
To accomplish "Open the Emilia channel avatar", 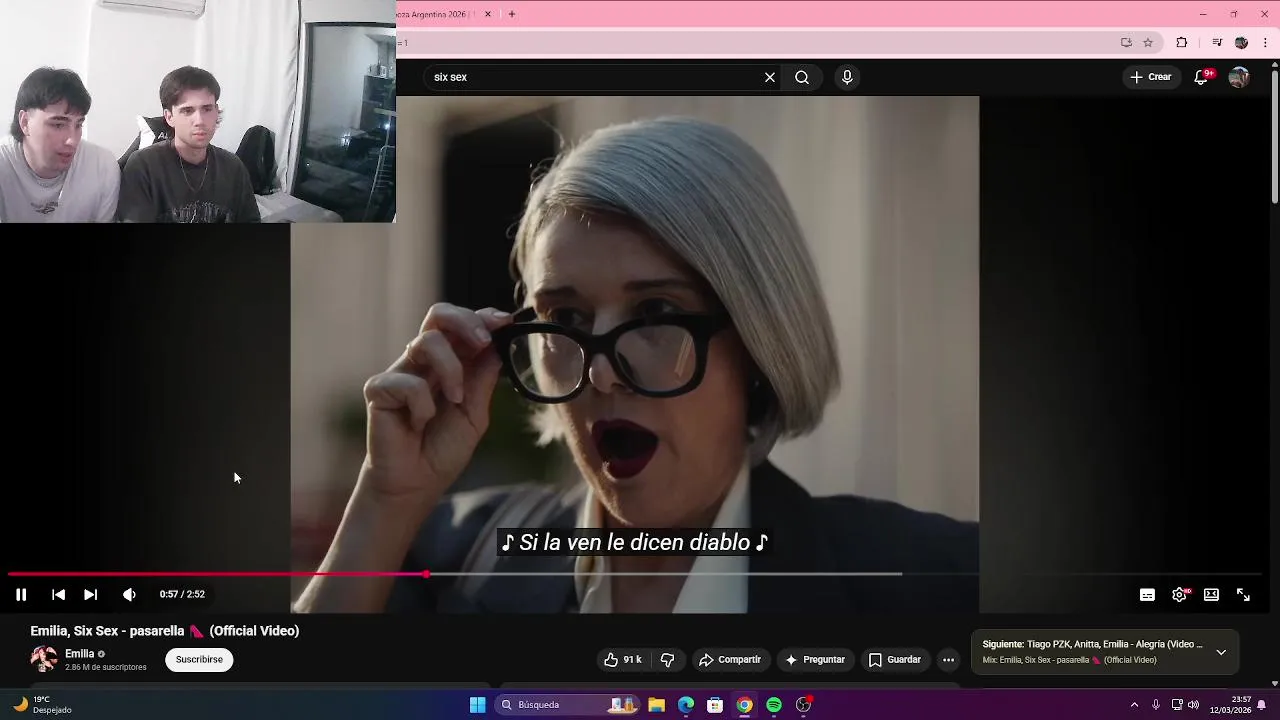I will point(44,659).
